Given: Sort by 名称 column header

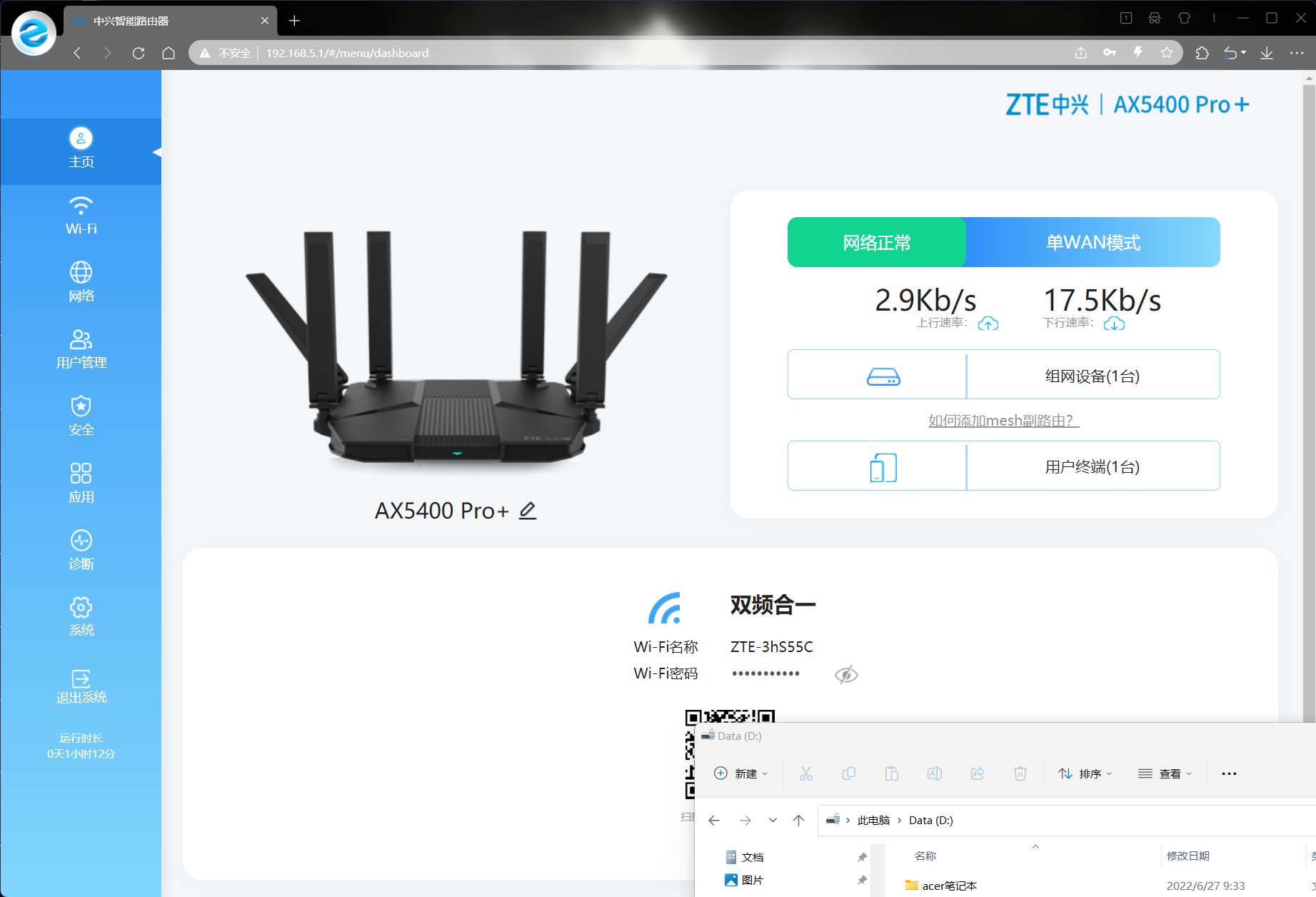Looking at the screenshot, I should pyautogui.click(x=925, y=856).
